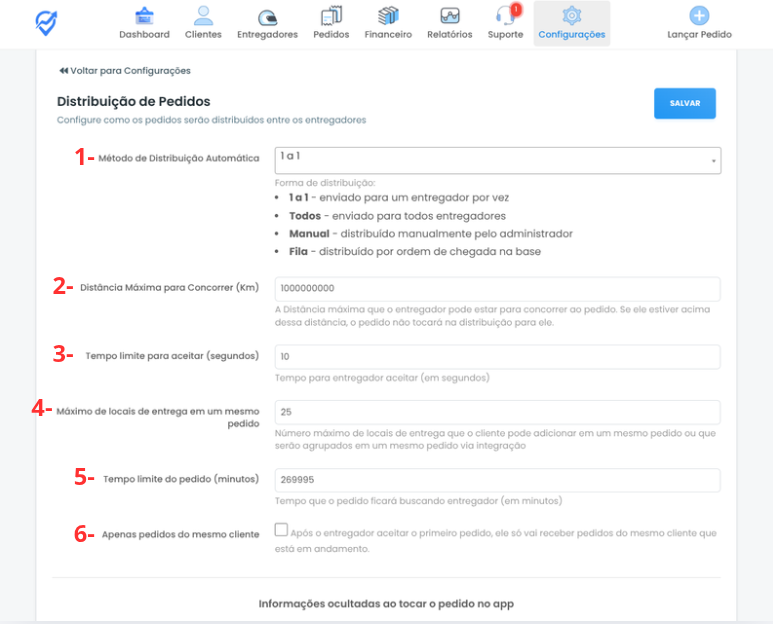The width and height of the screenshot is (773, 624).
Task: Enable Apenas pedidos do mesmo cliente checkbox
Action: [281, 530]
